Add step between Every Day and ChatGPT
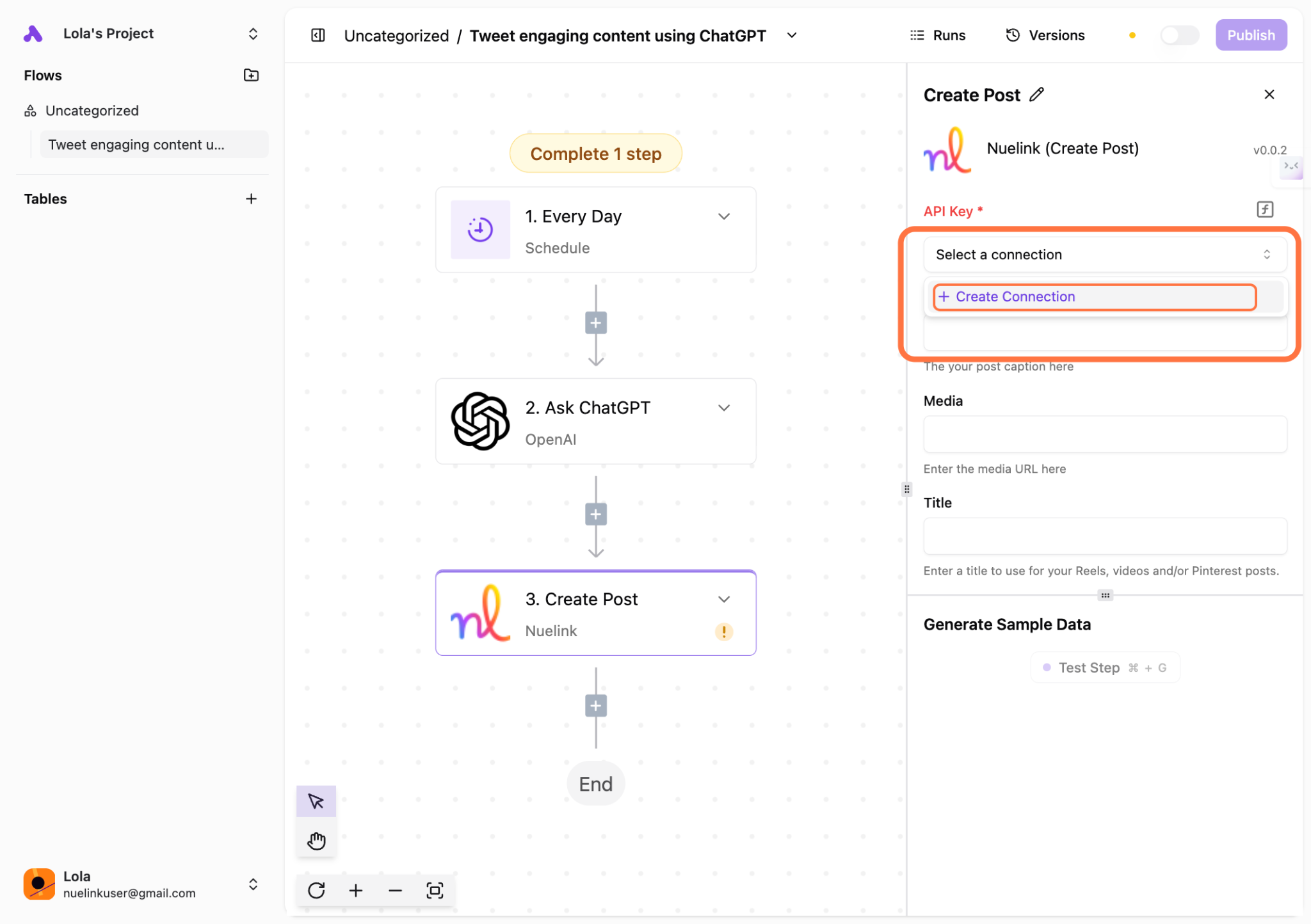 (x=596, y=323)
